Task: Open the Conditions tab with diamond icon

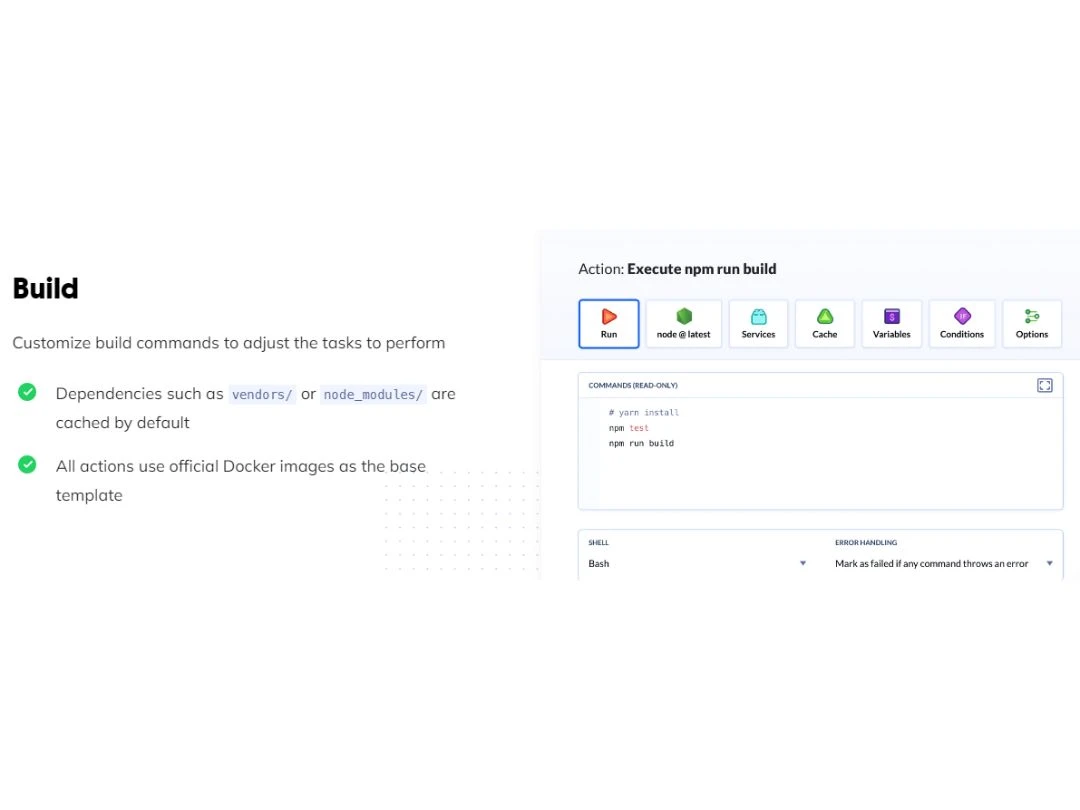Action: coord(962,324)
